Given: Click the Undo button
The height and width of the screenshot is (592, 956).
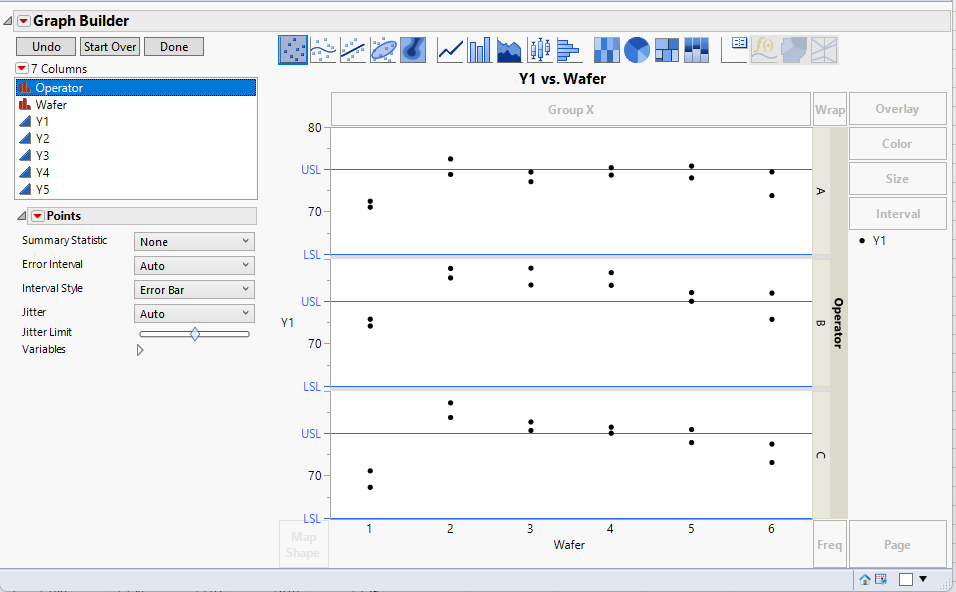Looking at the screenshot, I should (x=45, y=46).
